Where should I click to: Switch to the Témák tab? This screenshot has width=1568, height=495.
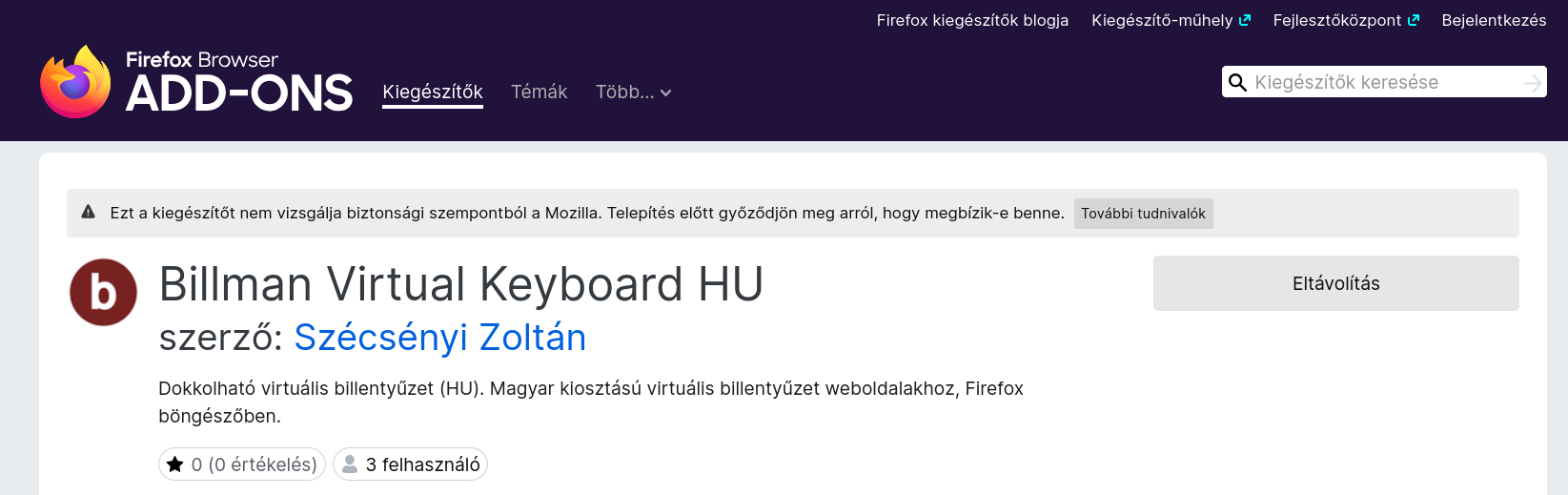[x=539, y=93]
